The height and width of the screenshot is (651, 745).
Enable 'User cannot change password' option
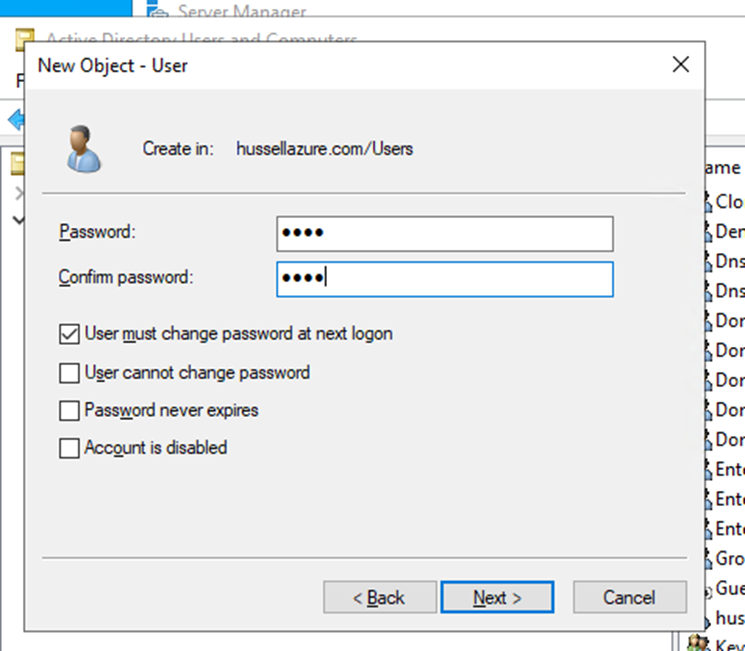pos(69,373)
